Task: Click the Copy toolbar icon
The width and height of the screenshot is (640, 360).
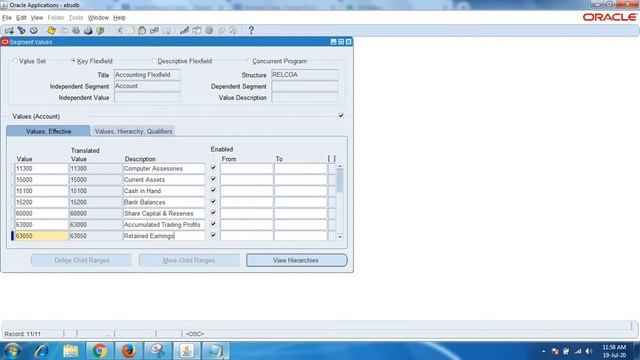Action: (131, 31)
